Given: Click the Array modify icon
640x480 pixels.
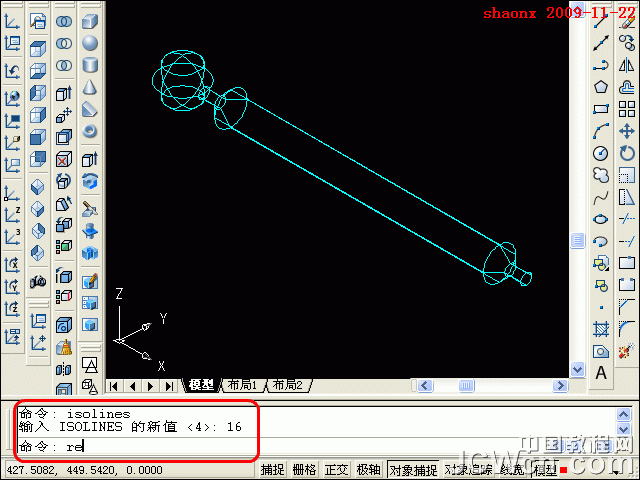Looking at the screenshot, I should 627,109.
